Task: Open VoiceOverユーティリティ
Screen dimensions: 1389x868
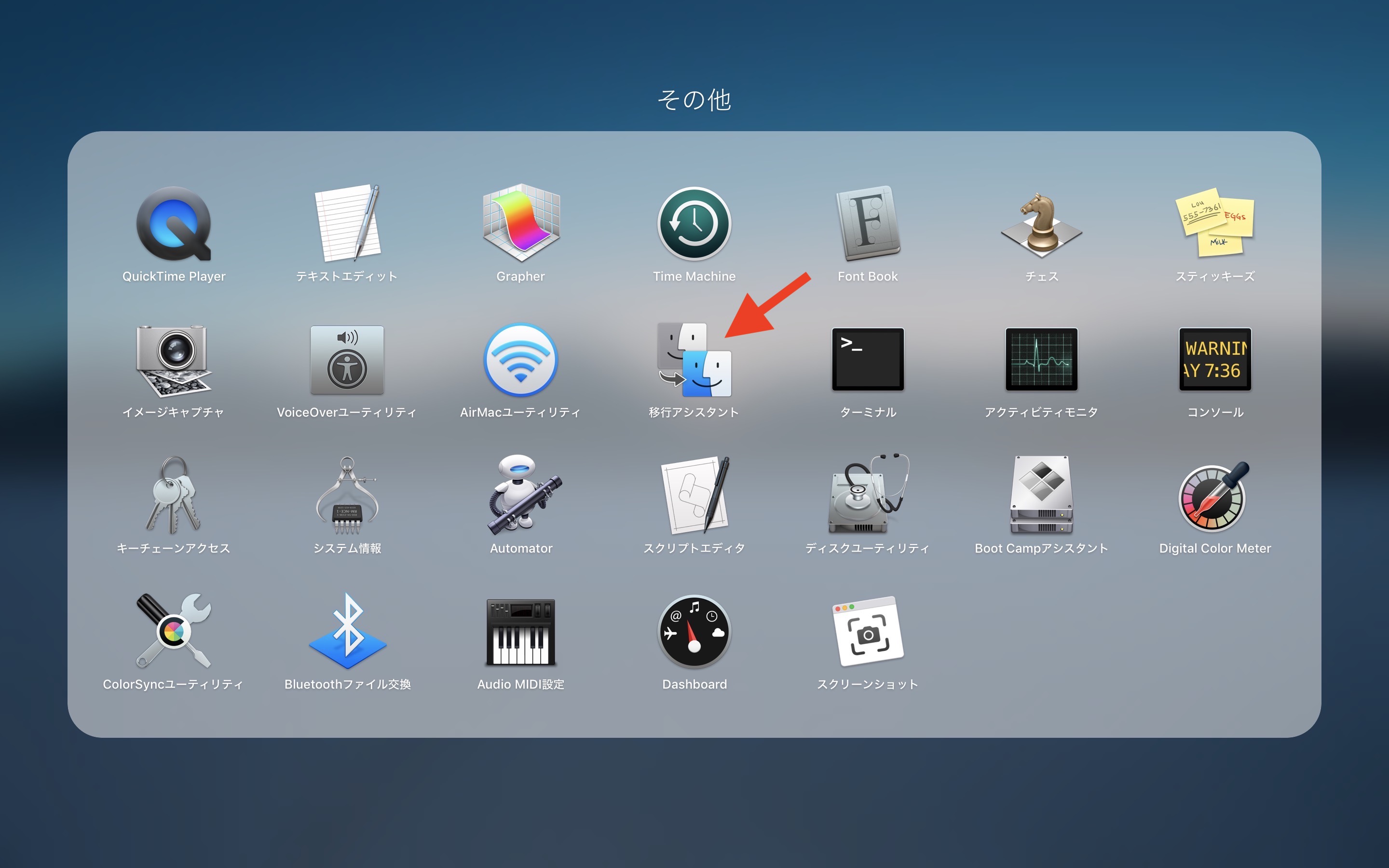Action: coord(347,360)
